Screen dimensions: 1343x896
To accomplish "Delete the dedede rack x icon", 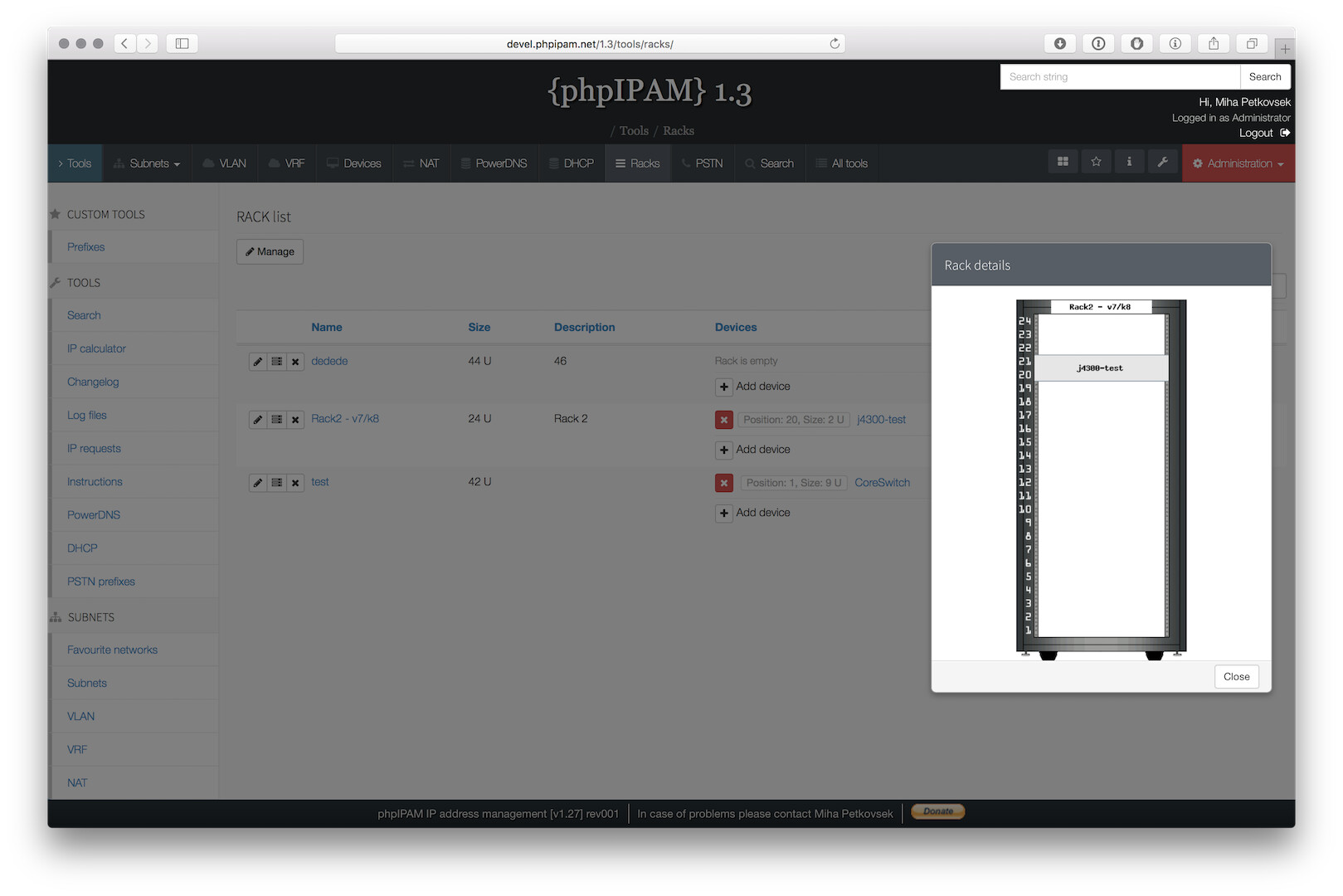I will (295, 362).
